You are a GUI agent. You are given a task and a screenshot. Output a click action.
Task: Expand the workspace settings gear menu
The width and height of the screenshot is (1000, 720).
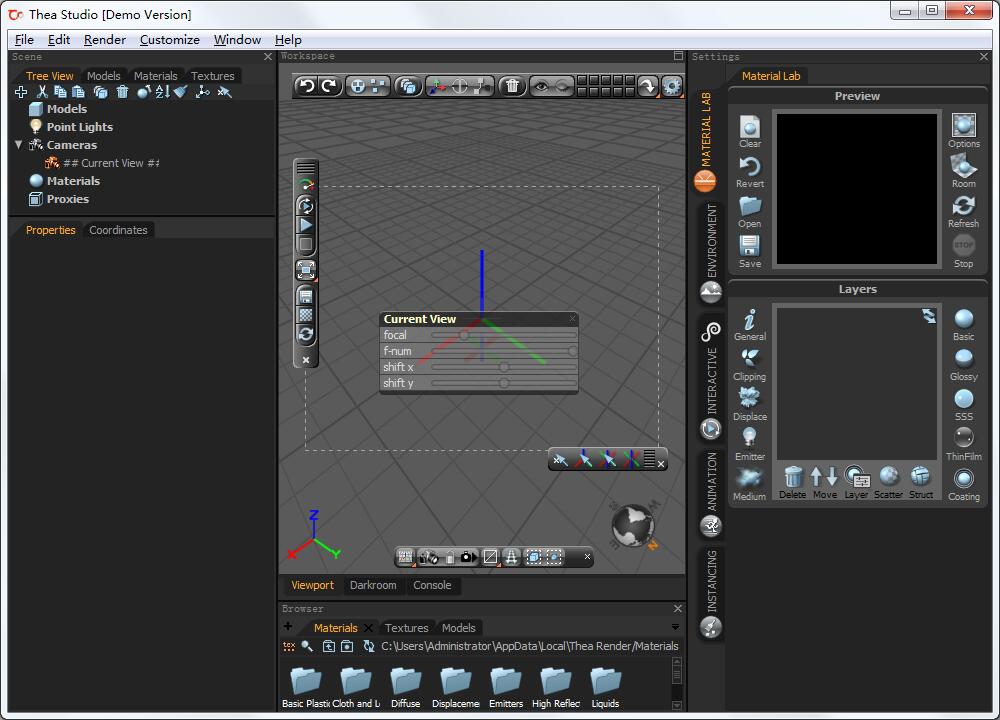pos(672,86)
